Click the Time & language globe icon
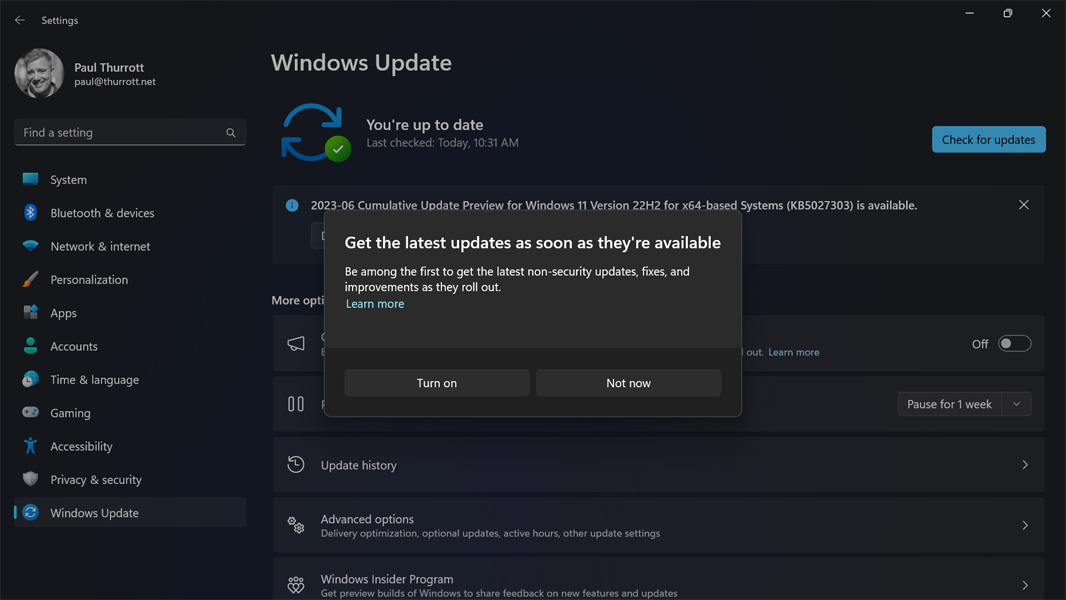 coord(31,379)
